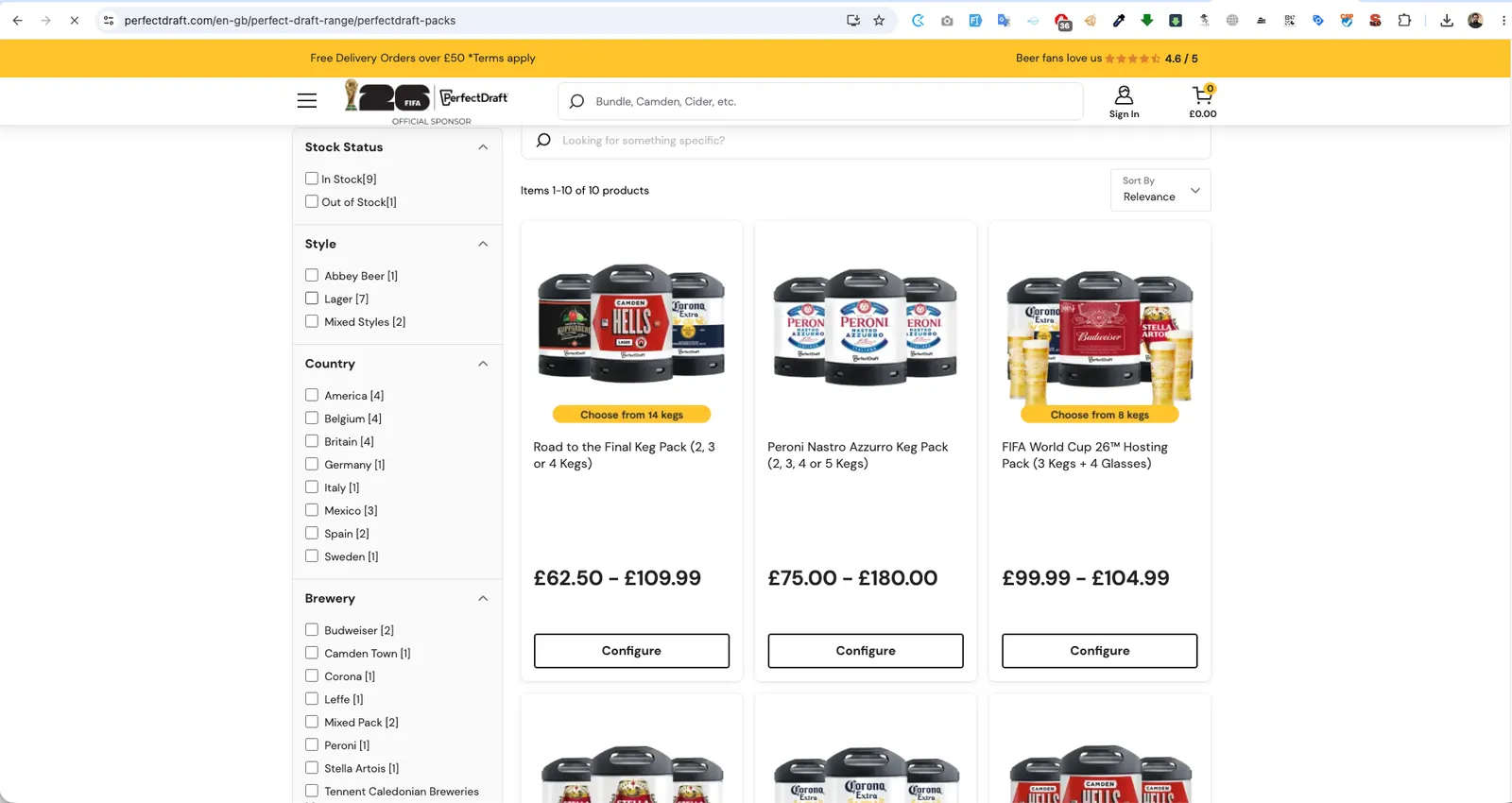
Task: Click the magnifier icon in product filter search
Action: (543, 140)
